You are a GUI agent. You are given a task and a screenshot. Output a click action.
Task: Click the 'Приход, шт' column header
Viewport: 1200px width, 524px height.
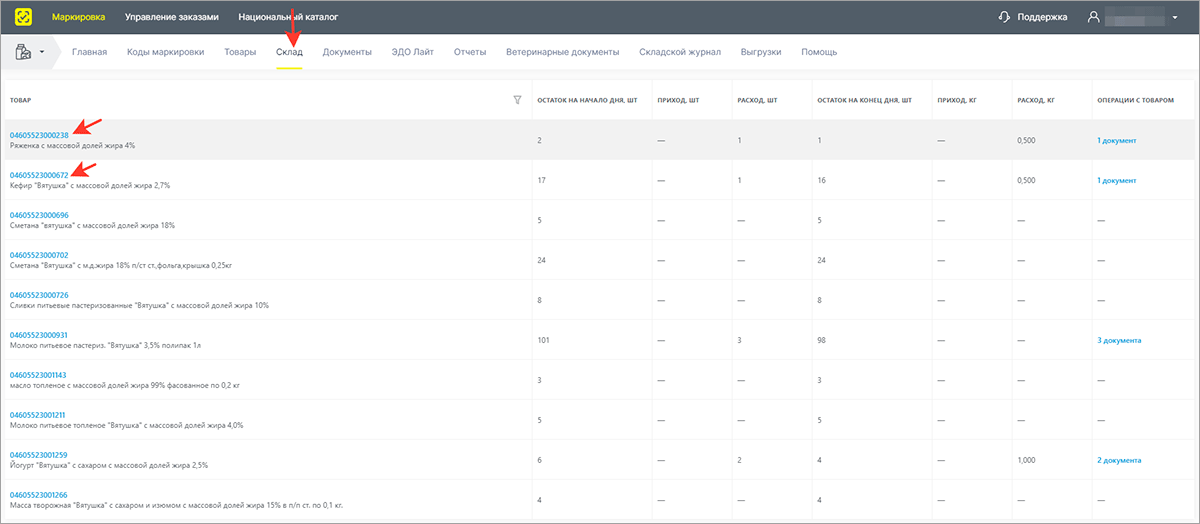tap(679, 100)
